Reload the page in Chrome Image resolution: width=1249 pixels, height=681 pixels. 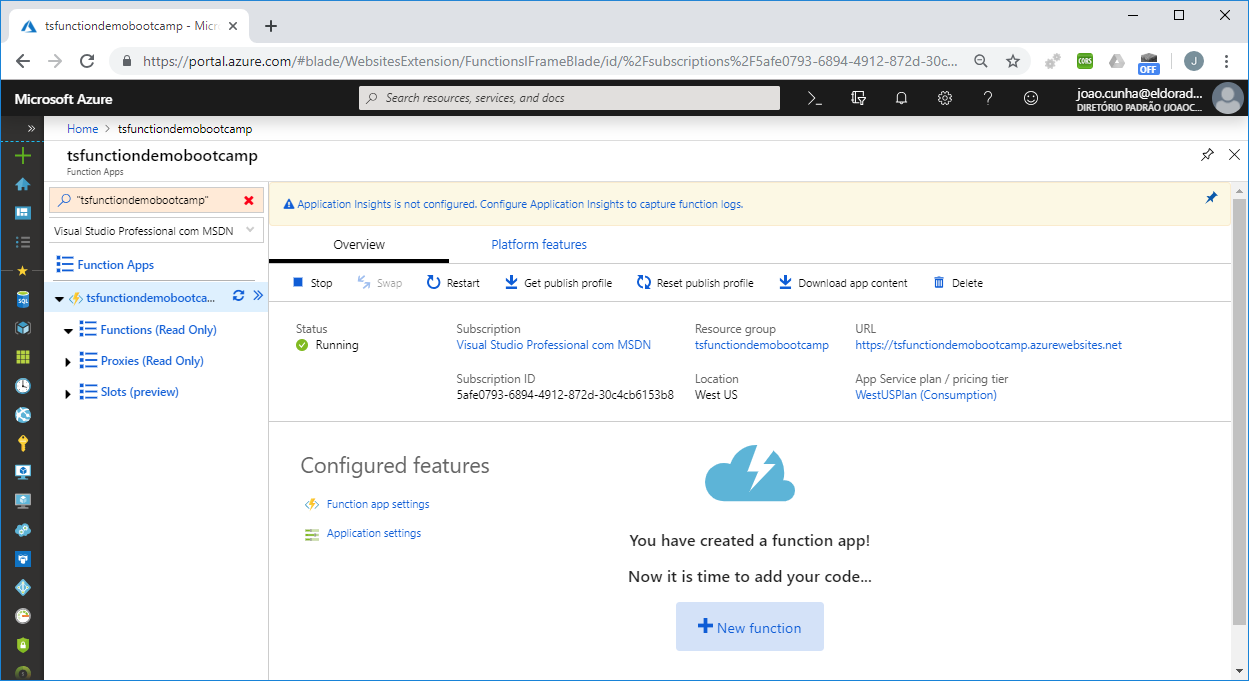pos(87,61)
